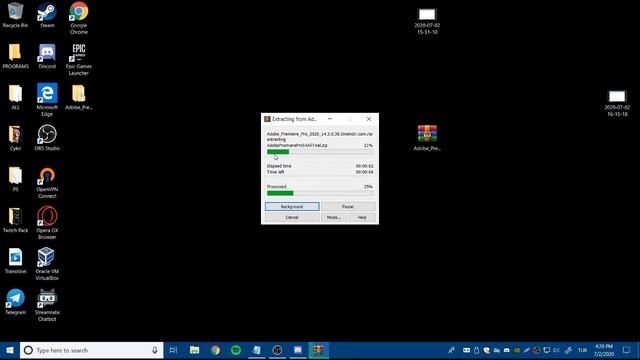
Task: Open File Explorer from the taskbar
Action: tap(194, 350)
